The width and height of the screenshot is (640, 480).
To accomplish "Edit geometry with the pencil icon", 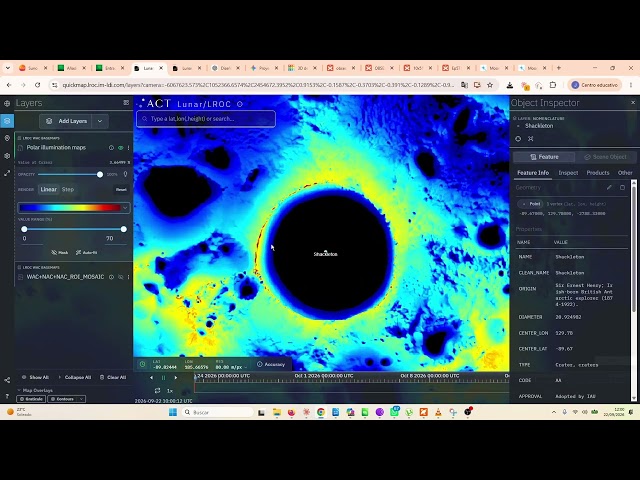I will [609, 187].
